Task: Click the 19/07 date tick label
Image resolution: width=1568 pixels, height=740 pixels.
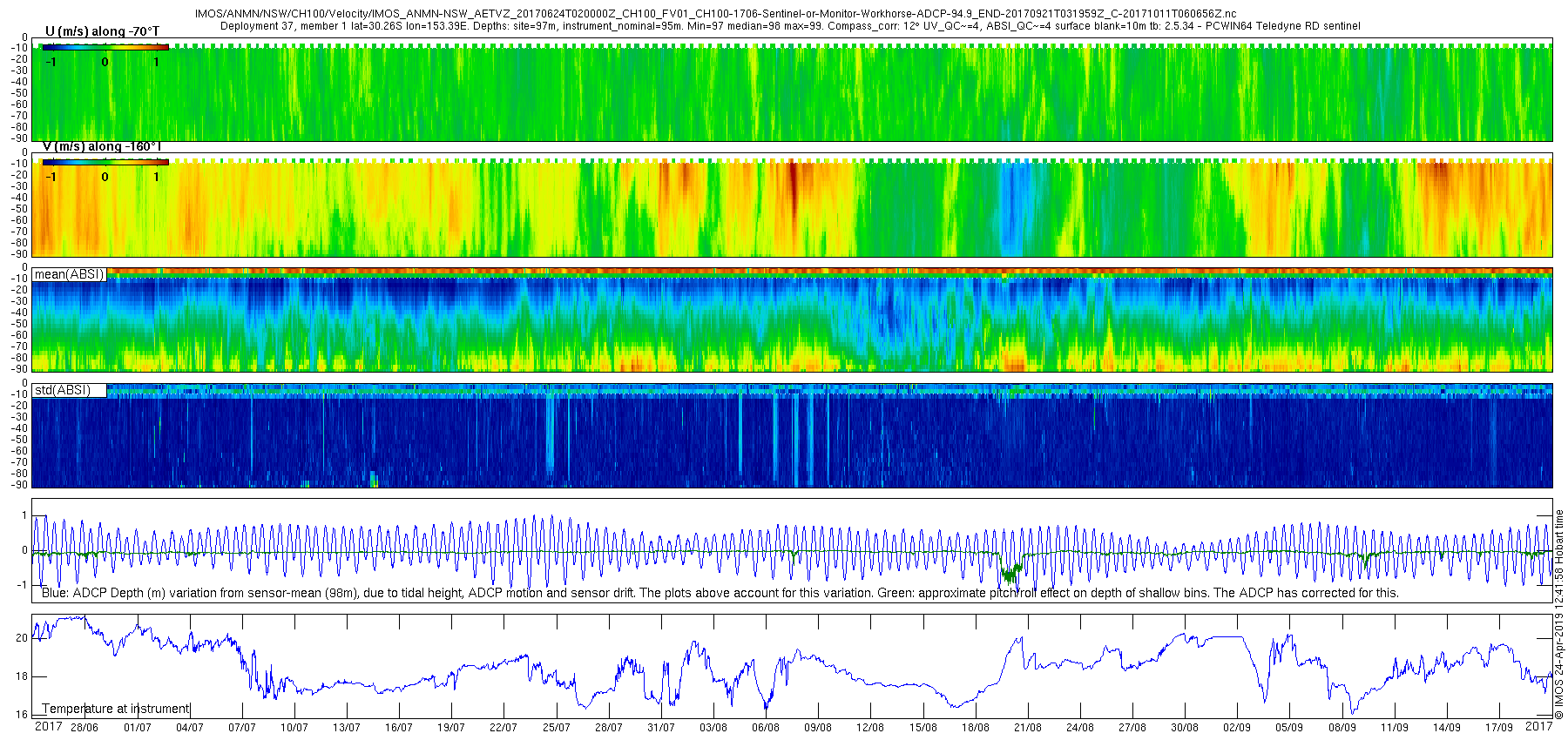Action: coord(450,728)
